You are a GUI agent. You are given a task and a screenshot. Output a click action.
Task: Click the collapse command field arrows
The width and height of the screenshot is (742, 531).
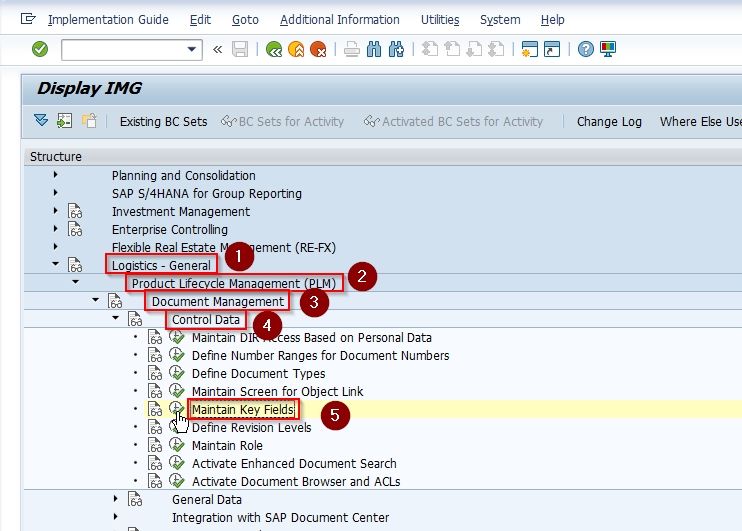coord(217,49)
